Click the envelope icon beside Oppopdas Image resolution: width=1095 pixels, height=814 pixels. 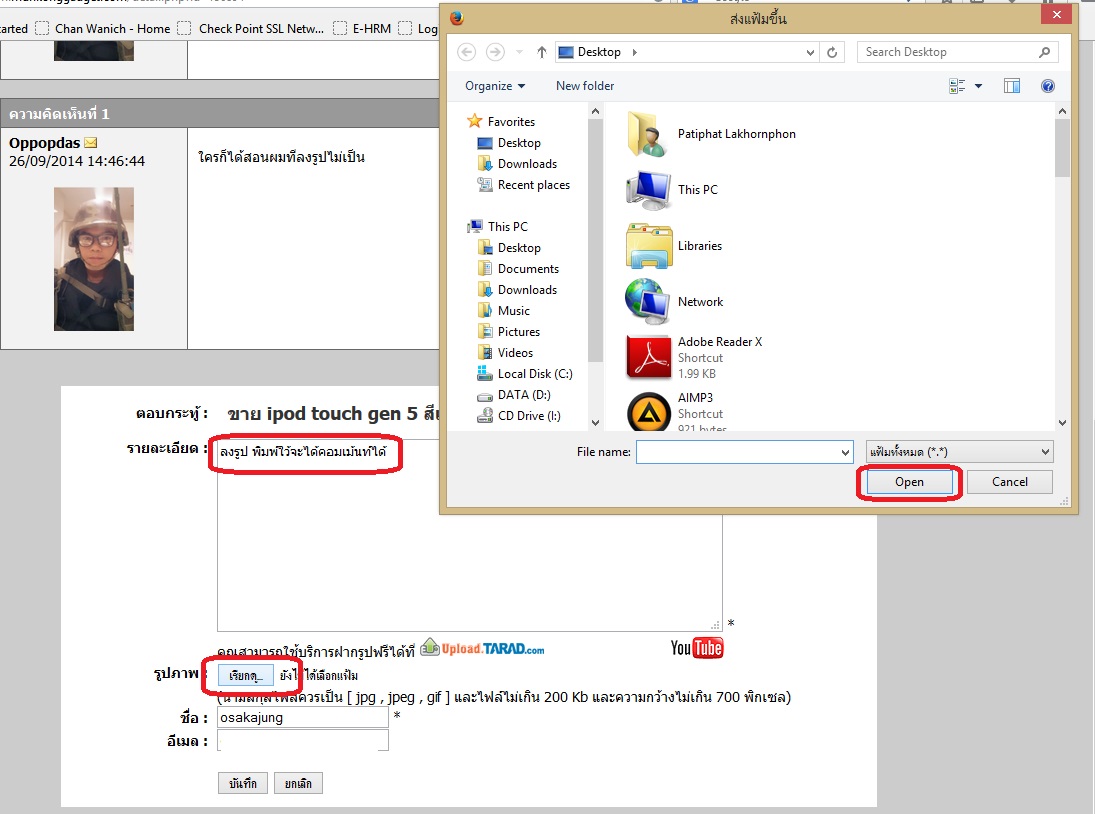click(91, 142)
